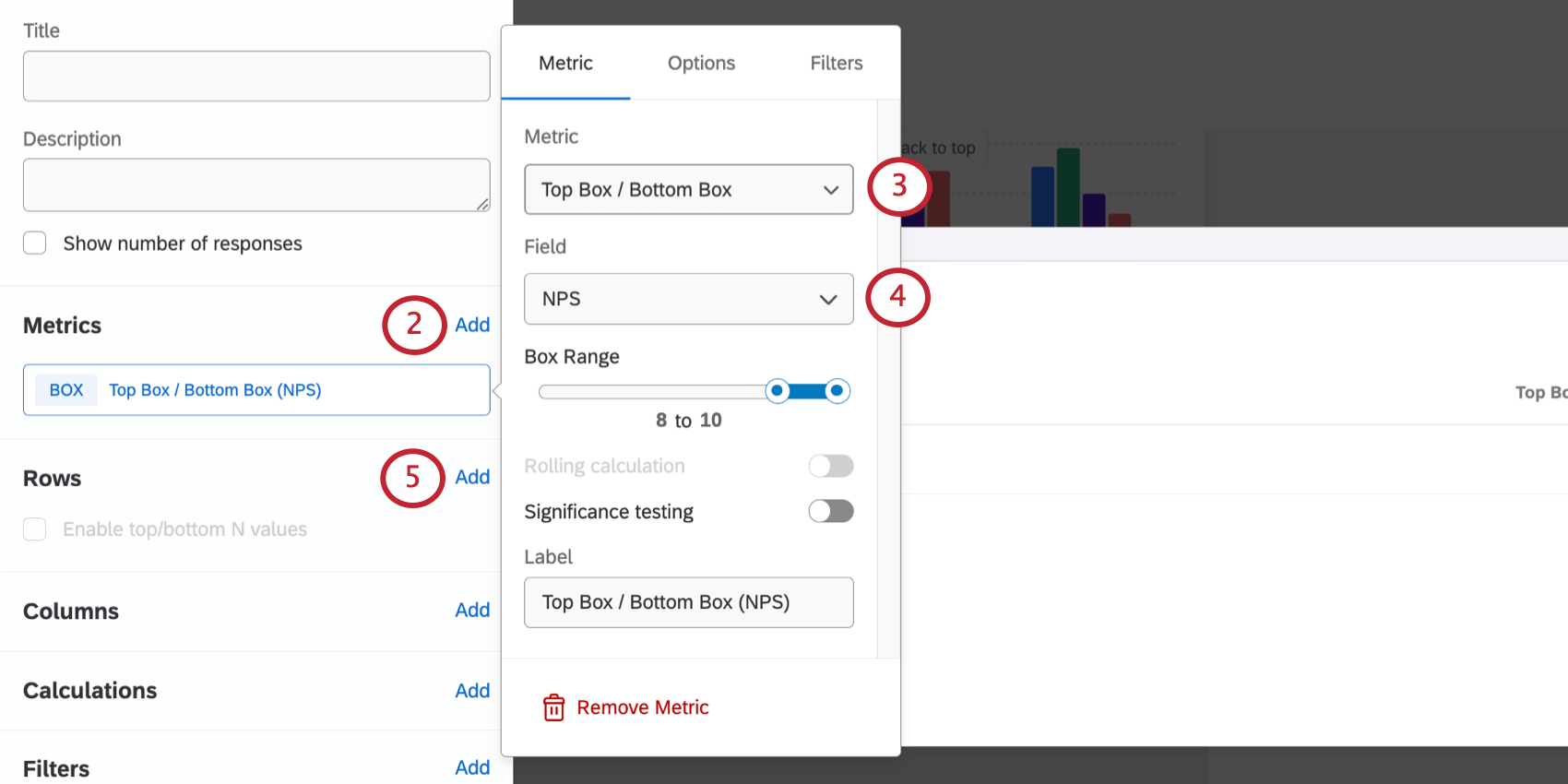Check Enable top/bottom N values
This screenshot has height=784, width=1568.
pos(34,529)
